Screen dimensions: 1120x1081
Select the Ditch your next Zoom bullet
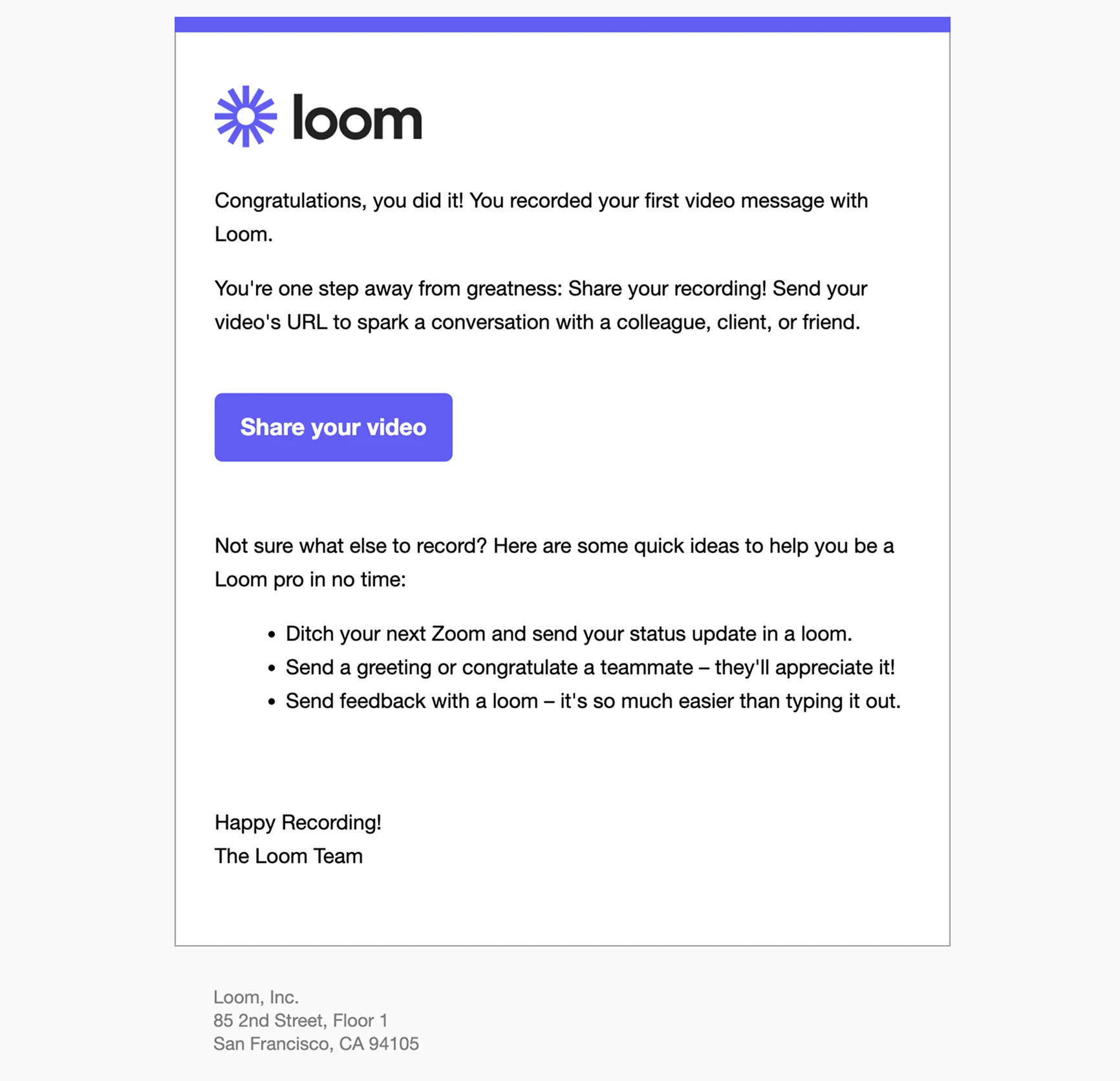[x=568, y=634]
